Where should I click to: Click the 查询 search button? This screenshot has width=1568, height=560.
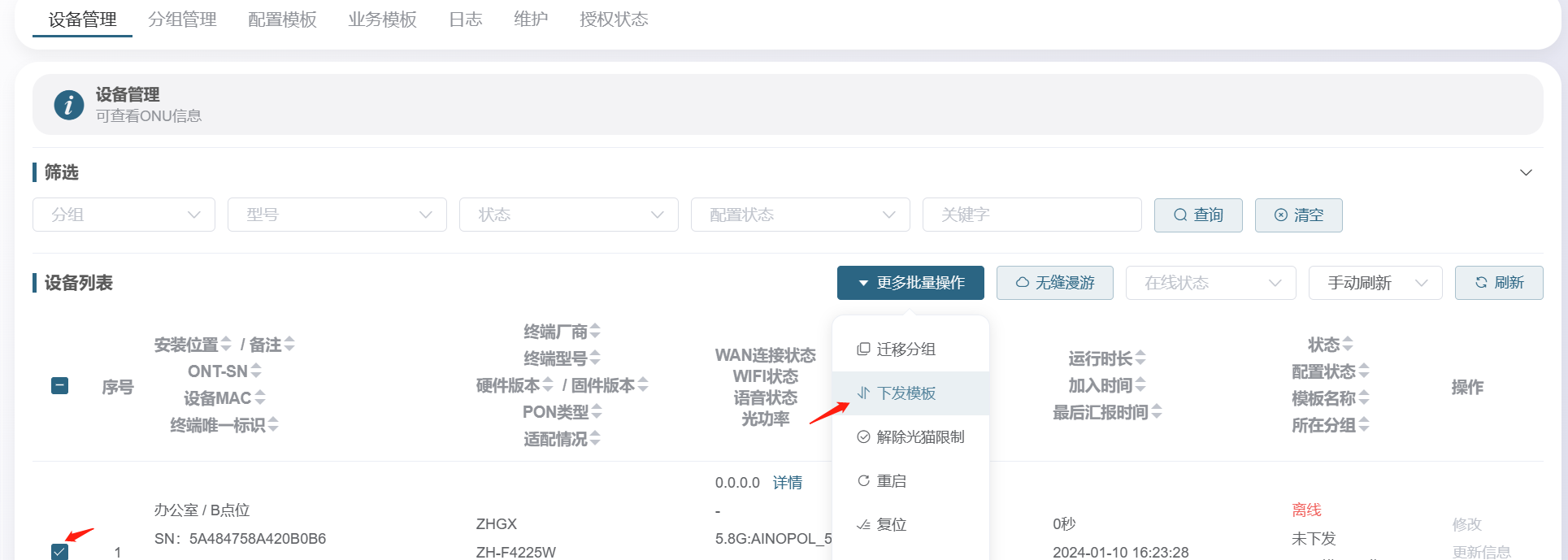(1197, 215)
